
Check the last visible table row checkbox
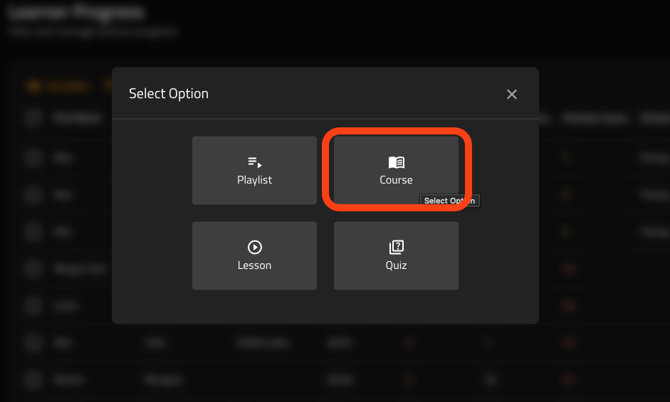click(x=34, y=380)
